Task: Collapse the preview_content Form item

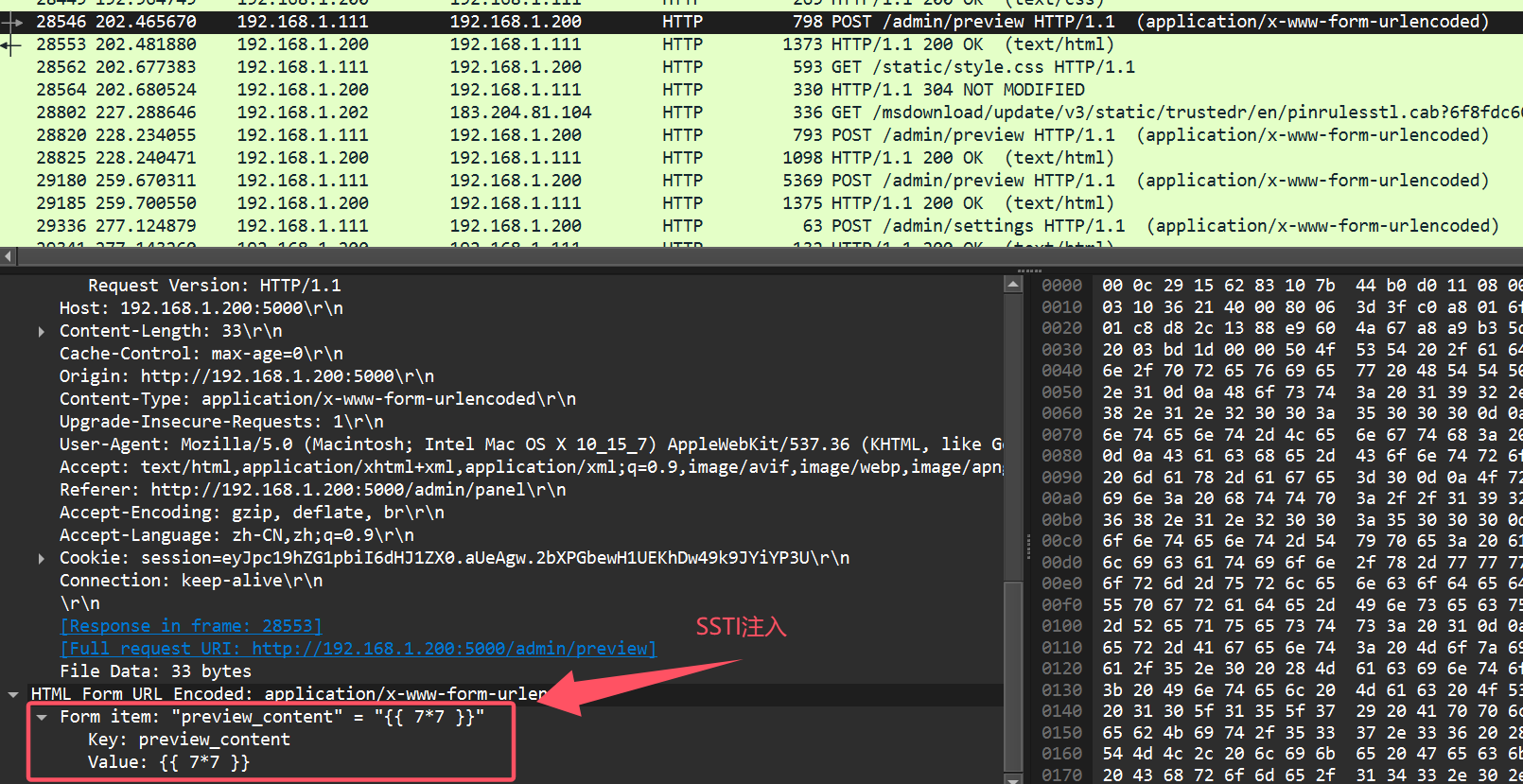Action: pos(42,717)
